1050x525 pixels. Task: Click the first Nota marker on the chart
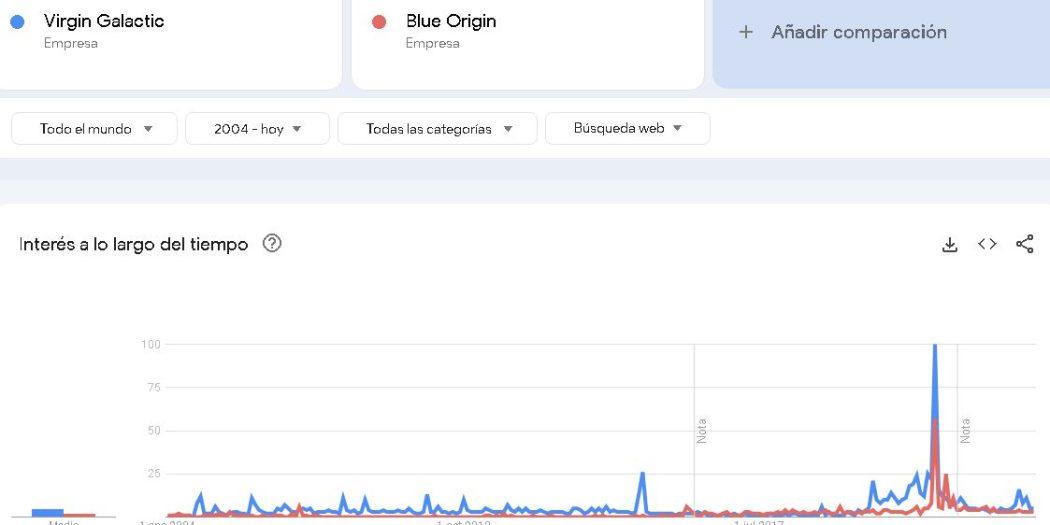point(702,431)
